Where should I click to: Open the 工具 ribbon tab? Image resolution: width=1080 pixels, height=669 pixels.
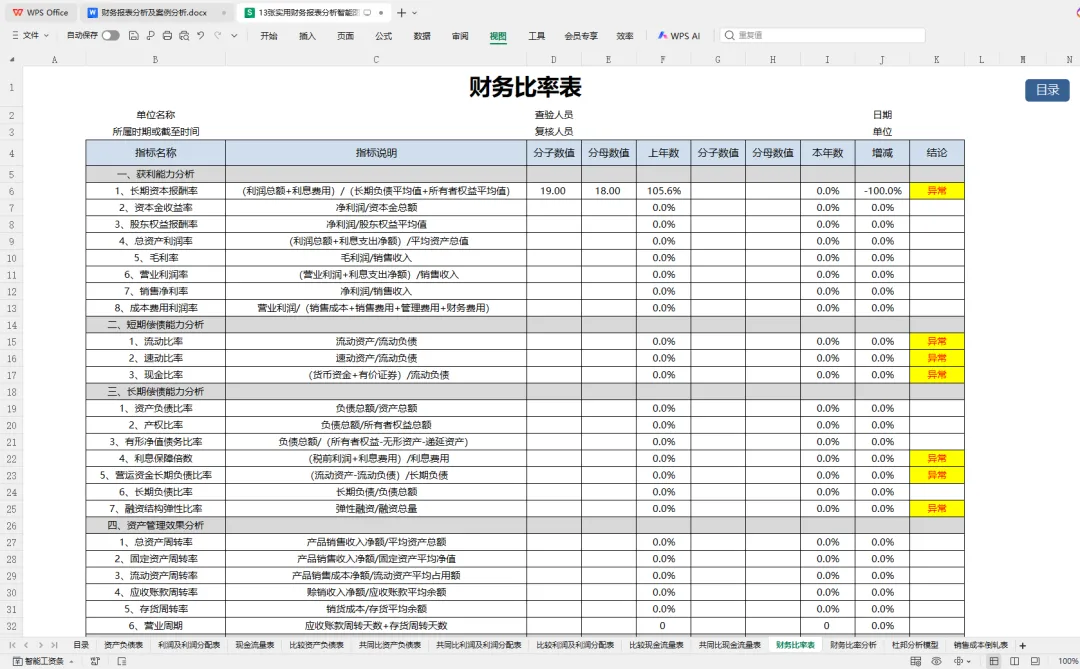pyautogui.click(x=537, y=36)
